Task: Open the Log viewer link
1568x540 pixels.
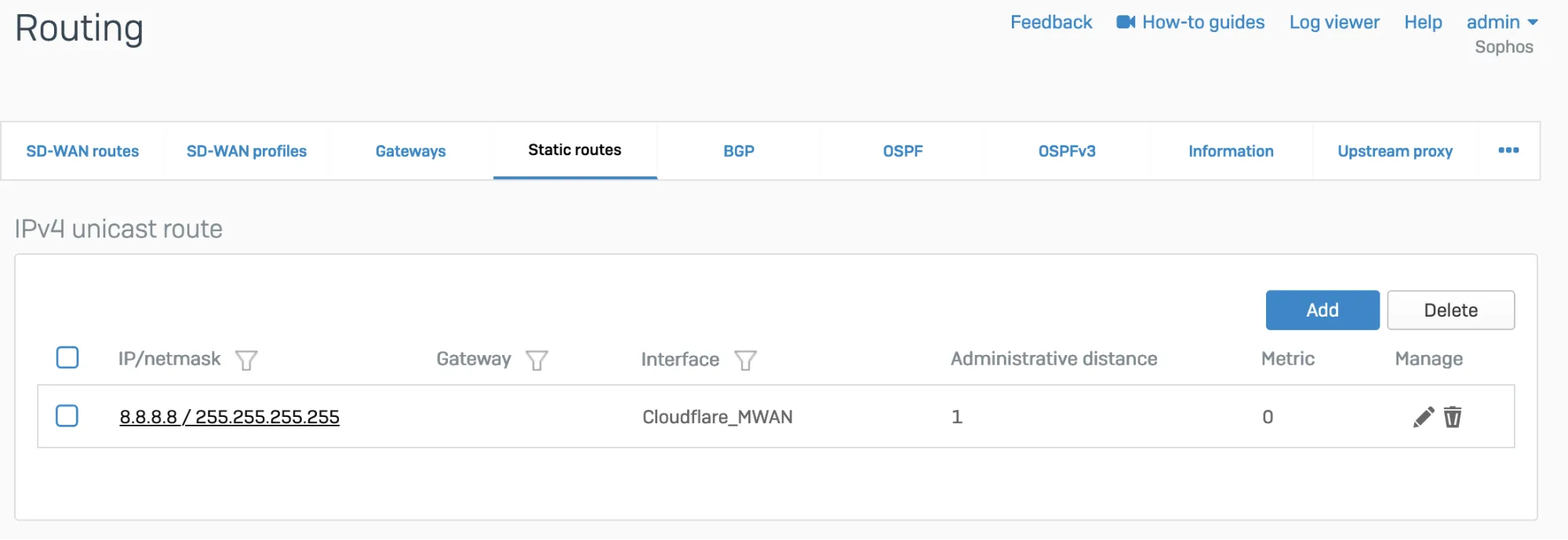Action: pyautogui.click(x=1333, y=22)
